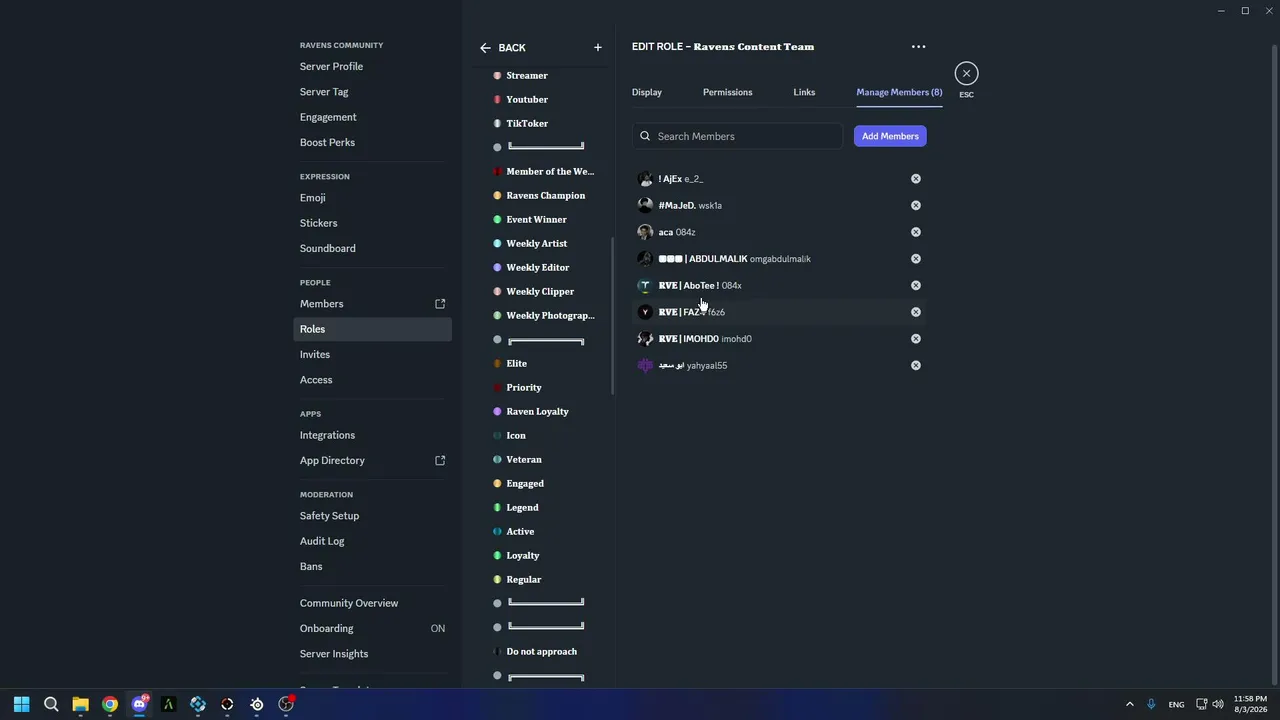Click the Discord taskbar icon
1280x720 pixels.
coord(139,704)
